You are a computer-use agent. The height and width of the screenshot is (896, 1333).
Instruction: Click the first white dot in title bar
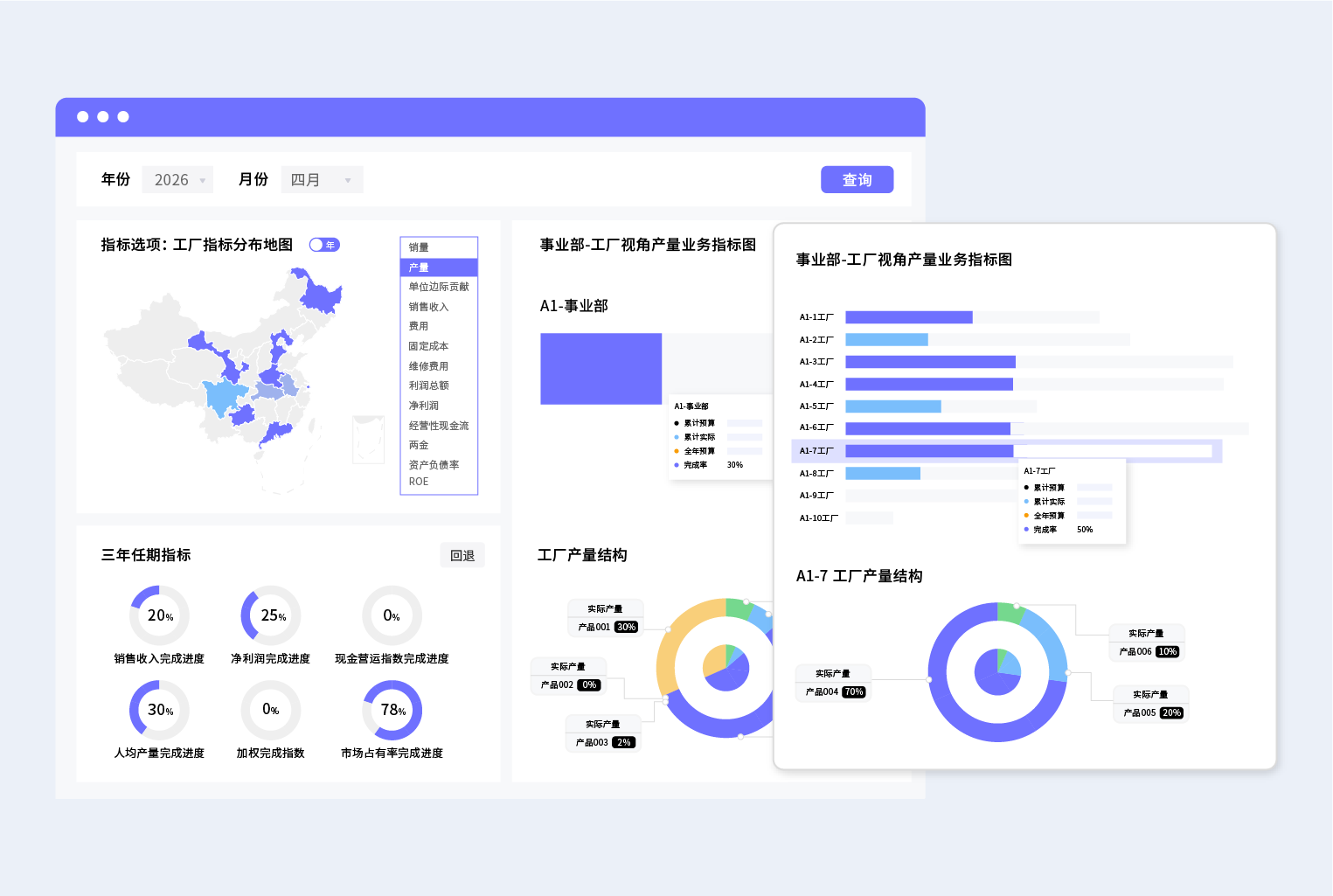tap(83, 116)
